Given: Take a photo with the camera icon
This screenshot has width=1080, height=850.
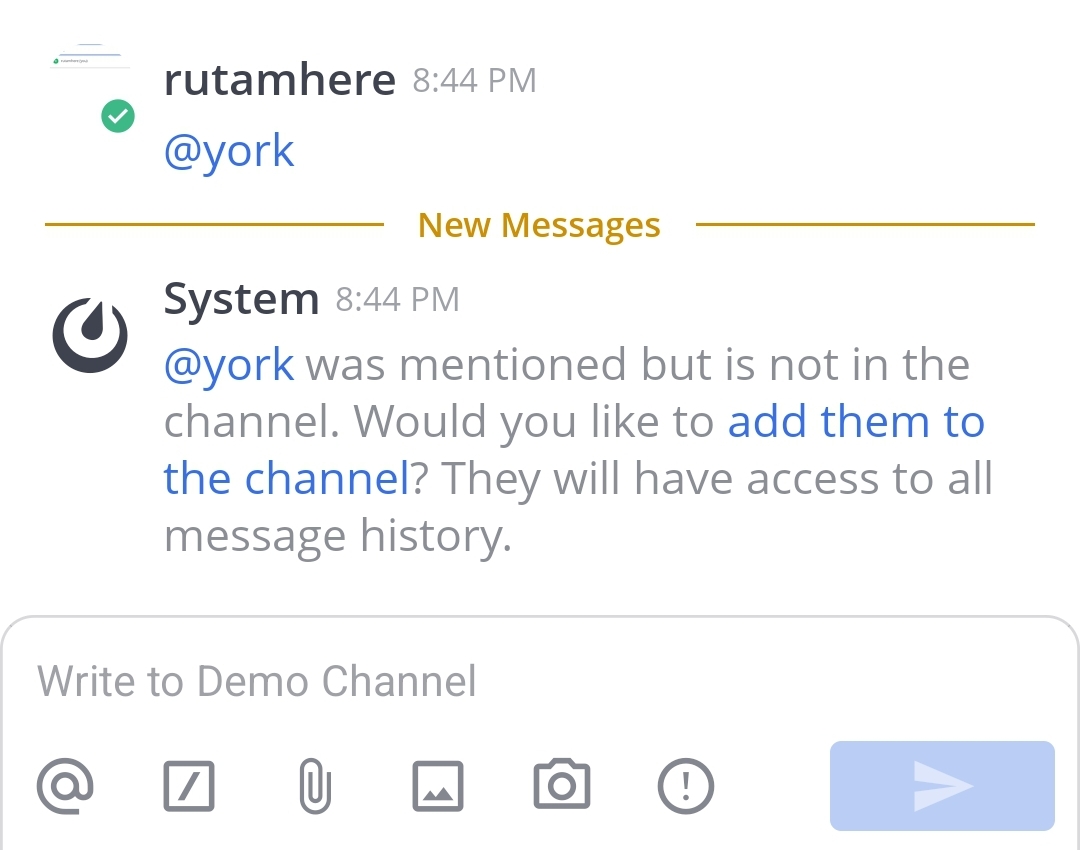Looking at the screenshot, I should (x=562, y=785).
